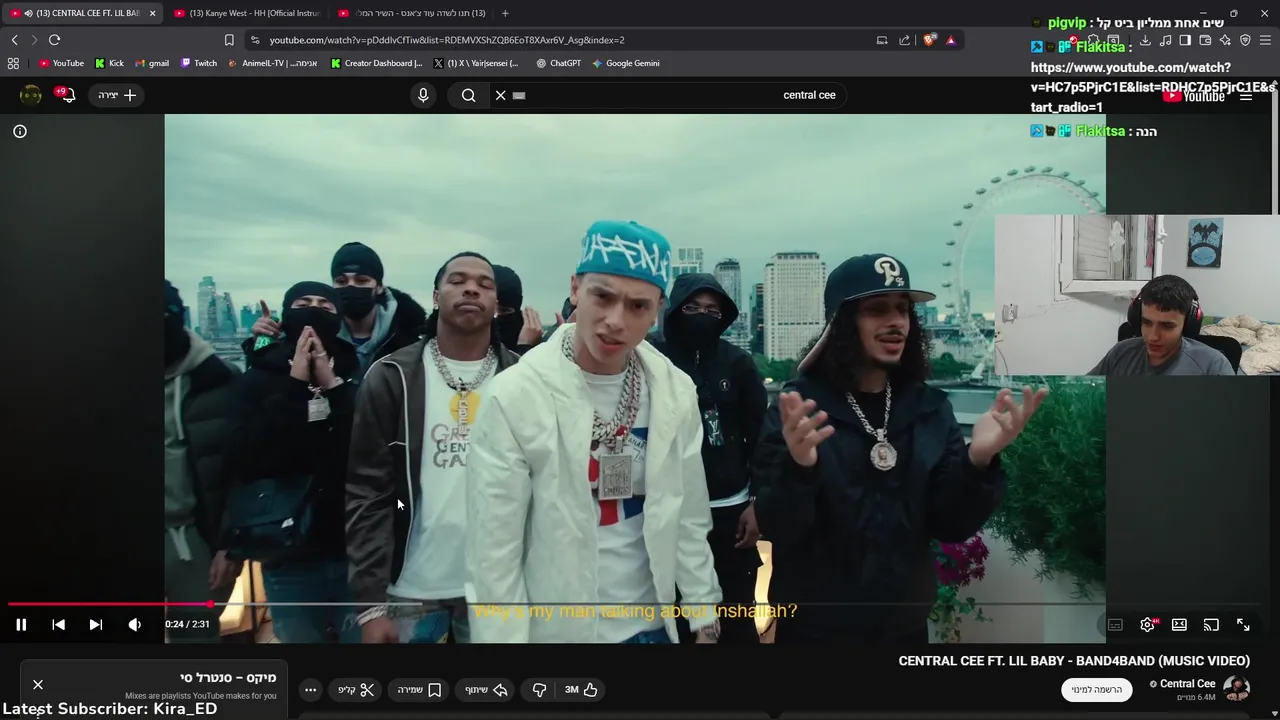This screenshot has width=1280, height=720.
Task: Save the video to a playlist
Action: pyautogui.click(x=420, y=689)
